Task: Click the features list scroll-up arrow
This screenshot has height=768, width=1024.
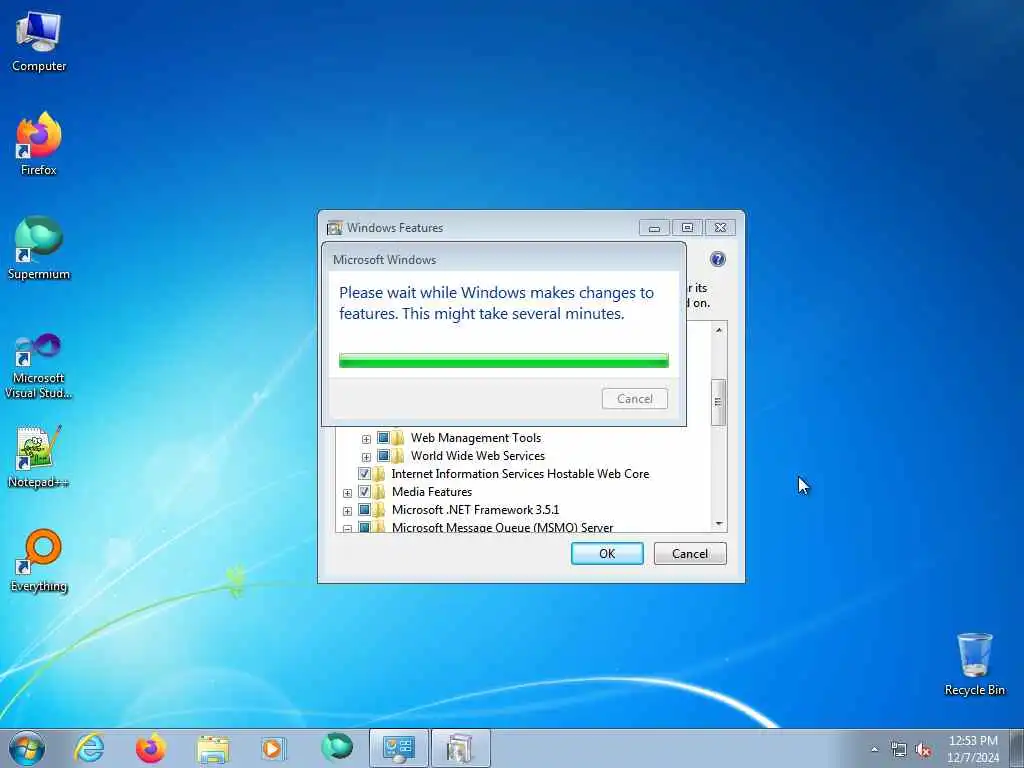Action: pyautogui.click(x=718, y=330)
